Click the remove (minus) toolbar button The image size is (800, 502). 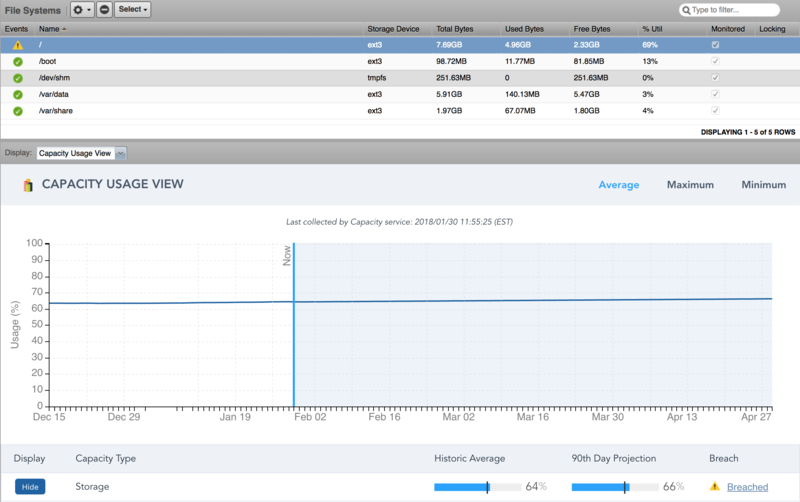(104, 10)
